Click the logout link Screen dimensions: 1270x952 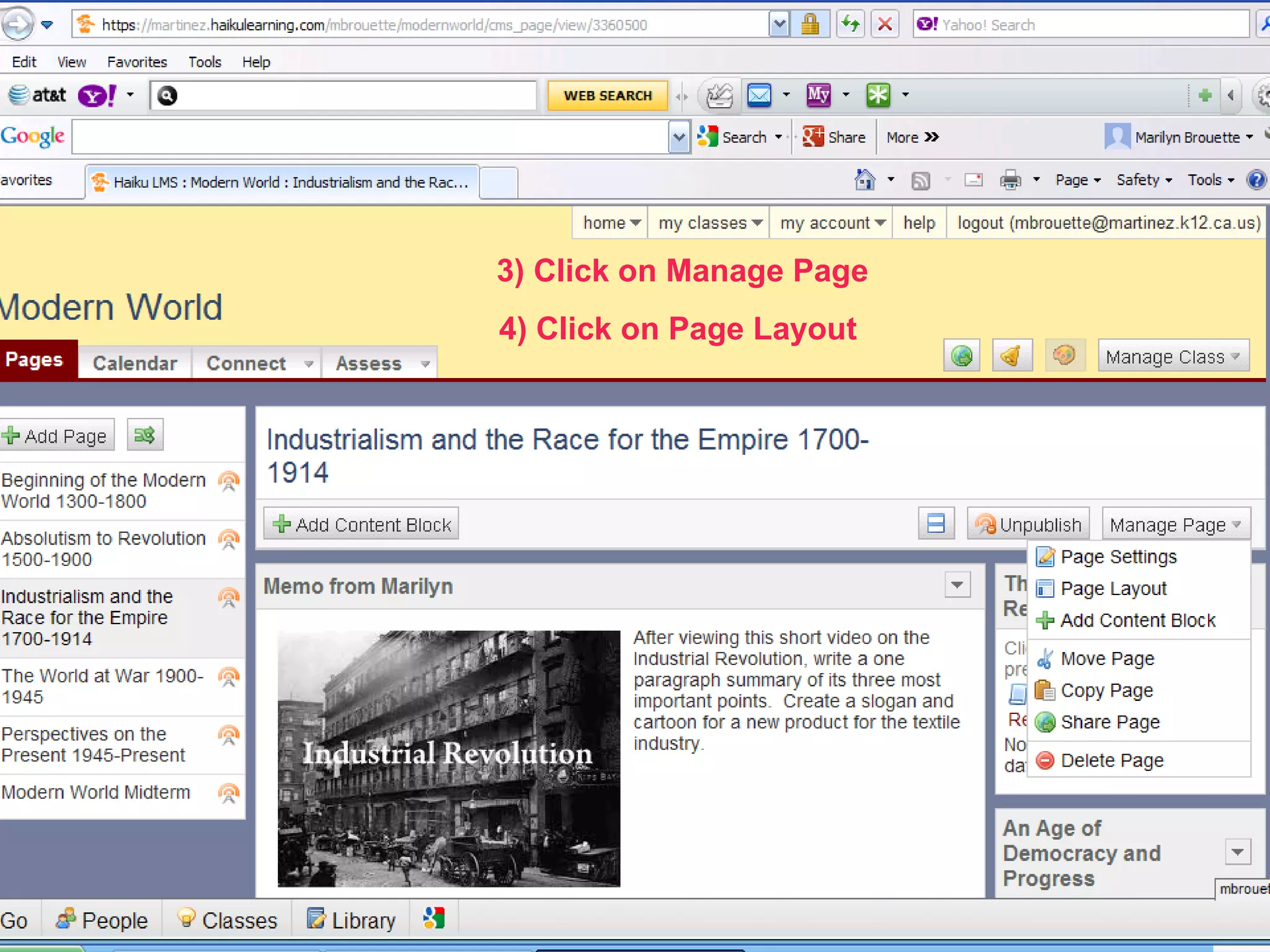[1109, 223]
